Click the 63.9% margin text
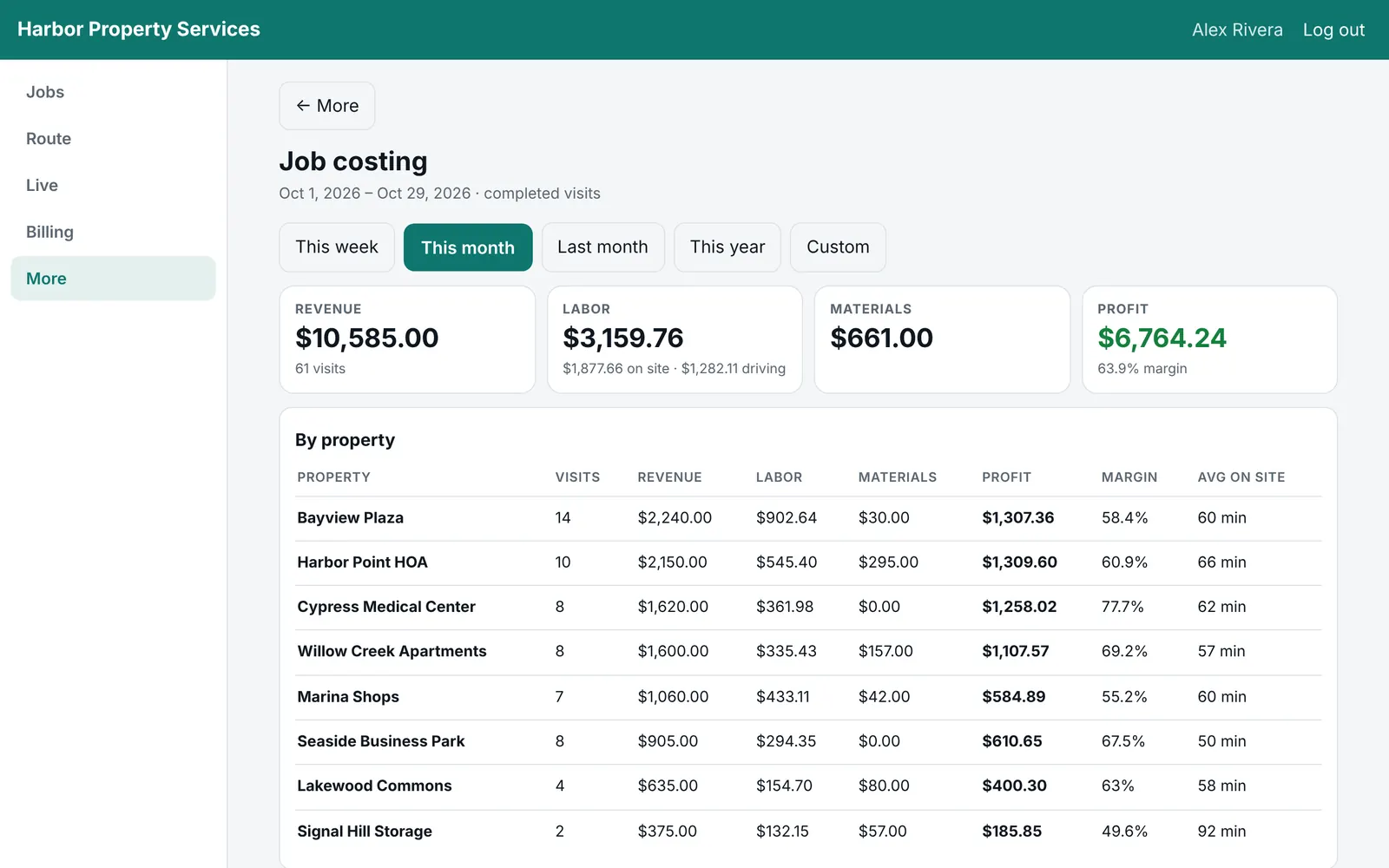 1142,369
